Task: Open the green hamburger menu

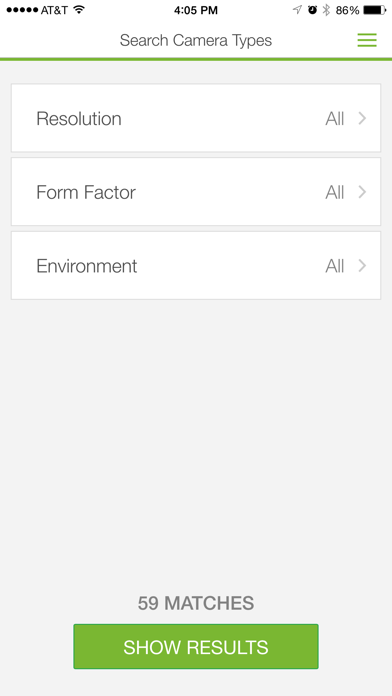Action: [x=367, y=40]
